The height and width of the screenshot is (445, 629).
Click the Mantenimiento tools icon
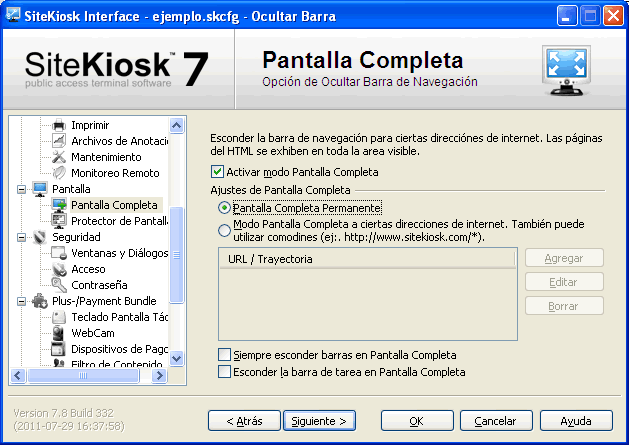pyautogui.click(x=59, y=157)
